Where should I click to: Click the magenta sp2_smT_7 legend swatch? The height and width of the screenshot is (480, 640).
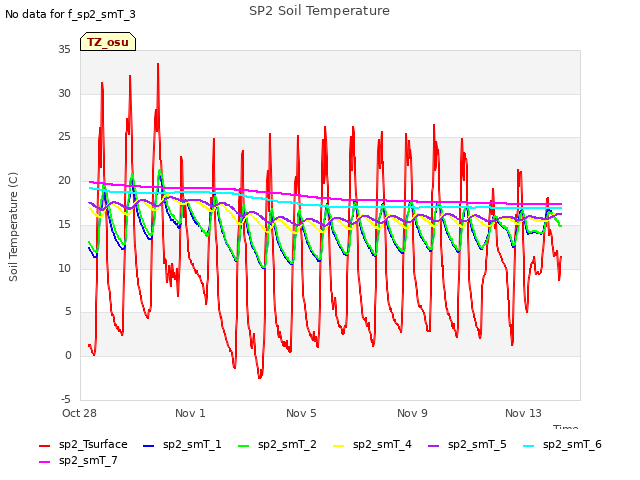click(44, 462)
